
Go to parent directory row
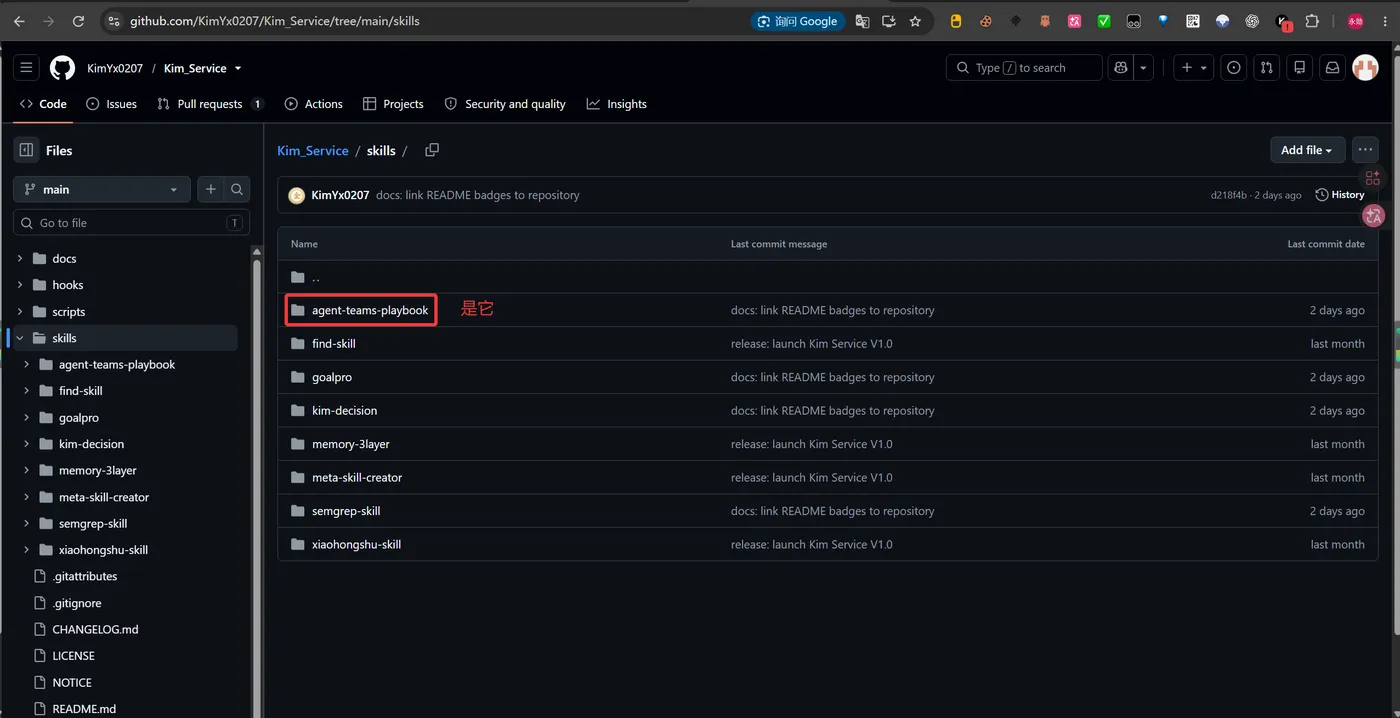pos(827,277)
